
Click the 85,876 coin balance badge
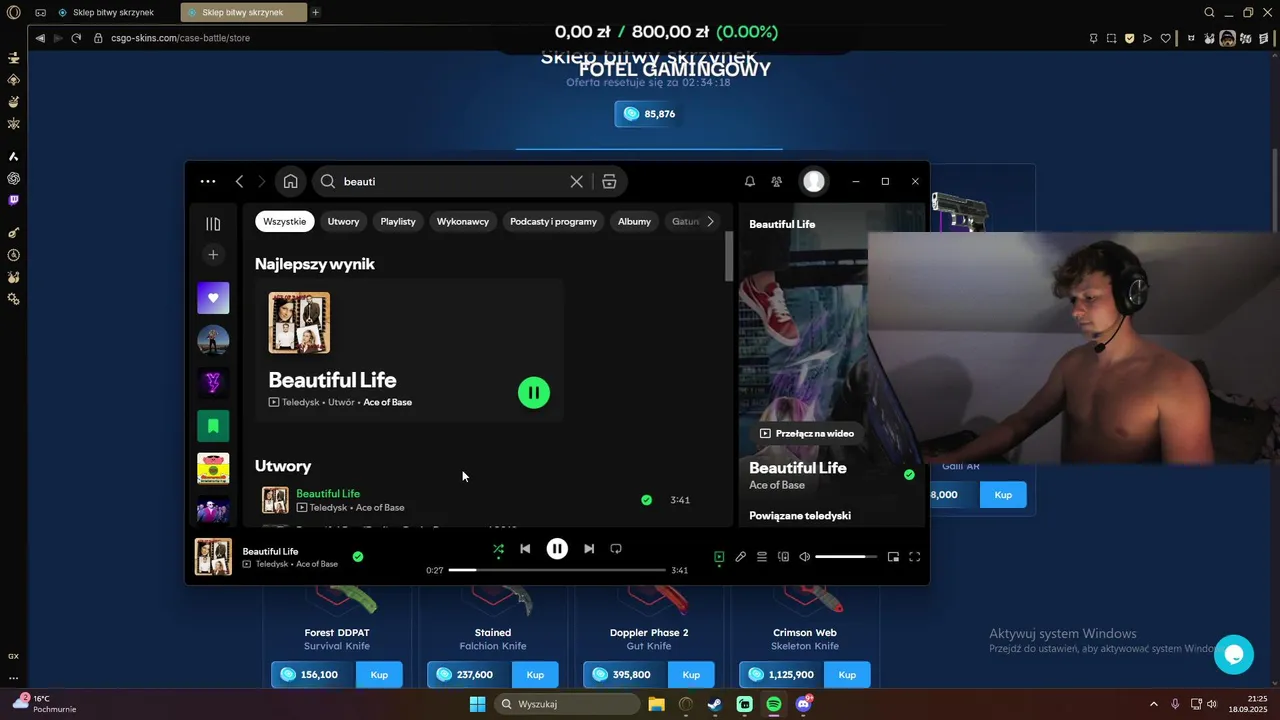click(x=649, y=114)
